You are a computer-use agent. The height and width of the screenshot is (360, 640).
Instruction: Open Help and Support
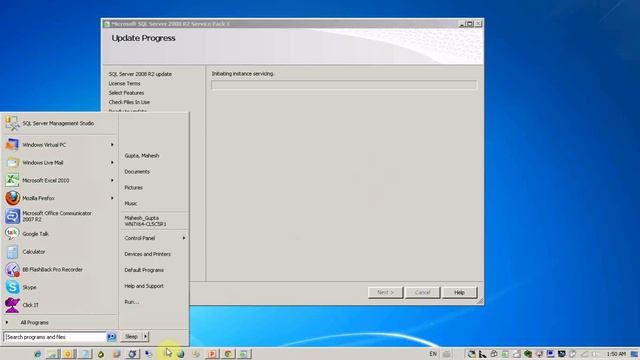[x=144, y=286]
